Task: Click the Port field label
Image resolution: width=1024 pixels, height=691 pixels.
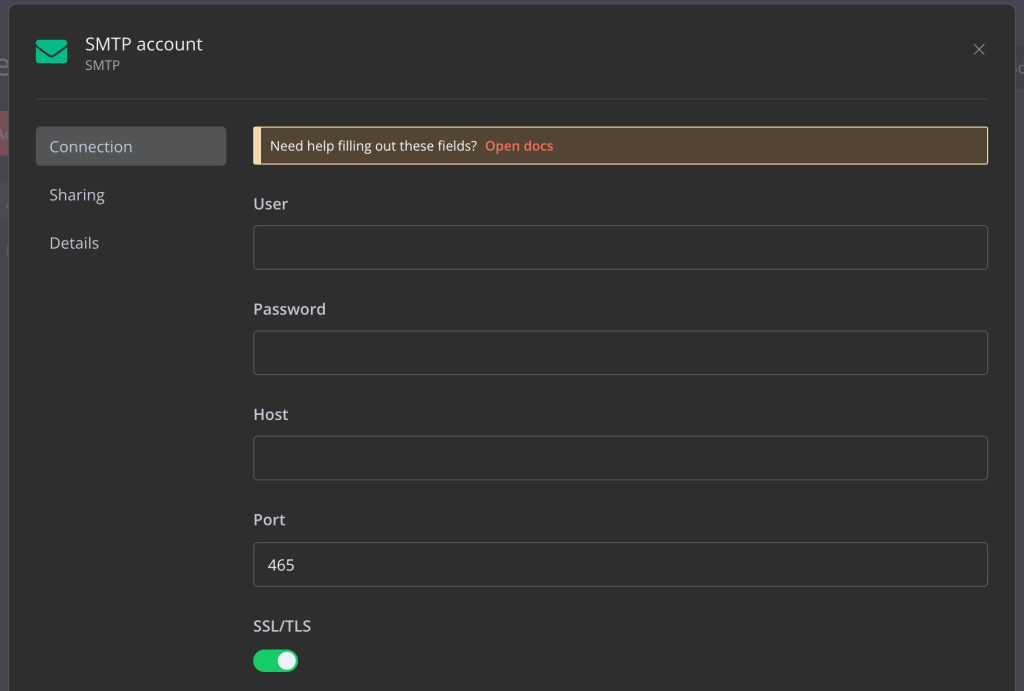Action: 268,519
